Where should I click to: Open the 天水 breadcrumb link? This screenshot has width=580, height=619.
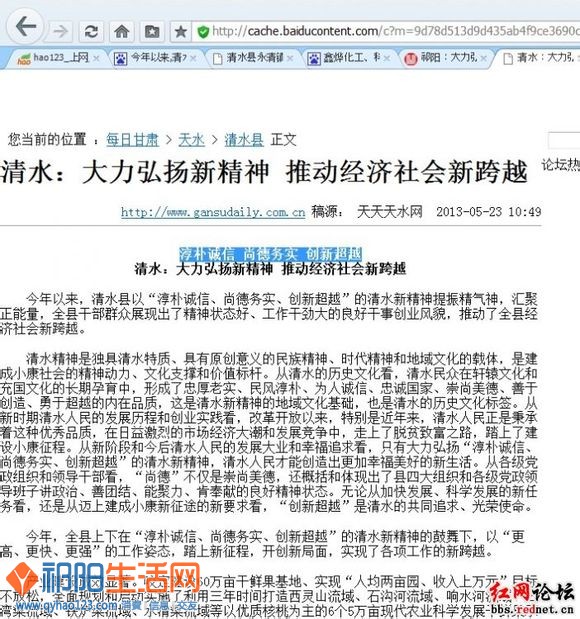pyautogui.click(x=191, y=140)
